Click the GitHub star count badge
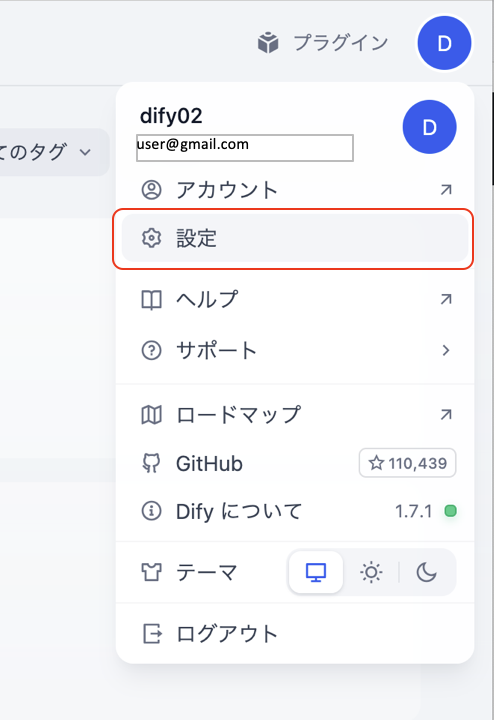 click(407, 463)
